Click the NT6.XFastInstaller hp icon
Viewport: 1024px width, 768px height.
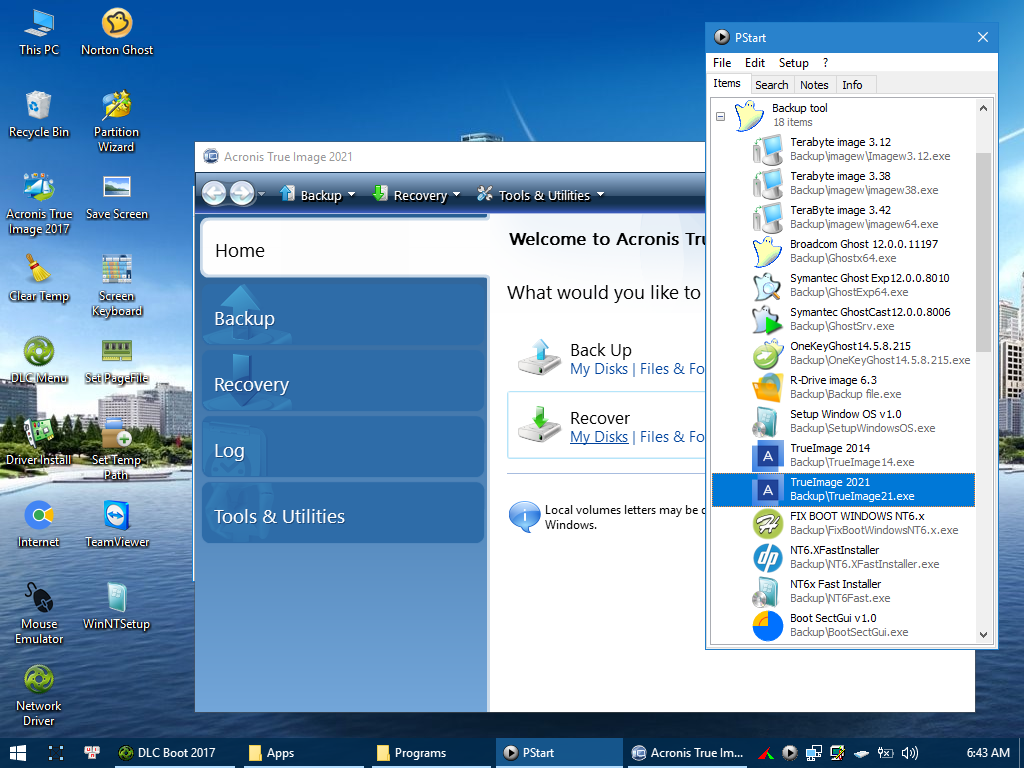(767, 557)
